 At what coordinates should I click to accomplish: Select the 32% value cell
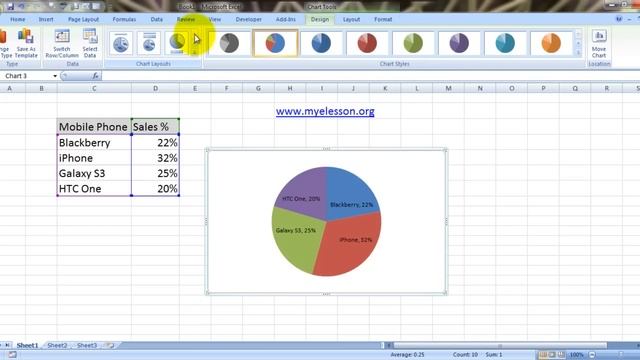155,158
